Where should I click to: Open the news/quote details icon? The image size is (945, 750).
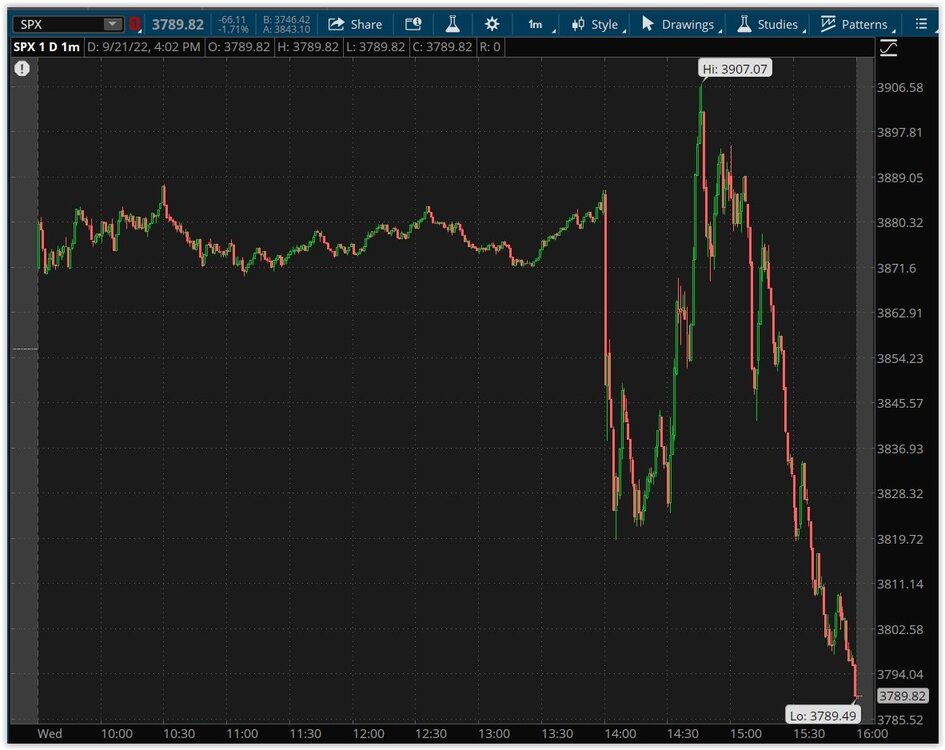pyautogui.click(x=413, y=24)
